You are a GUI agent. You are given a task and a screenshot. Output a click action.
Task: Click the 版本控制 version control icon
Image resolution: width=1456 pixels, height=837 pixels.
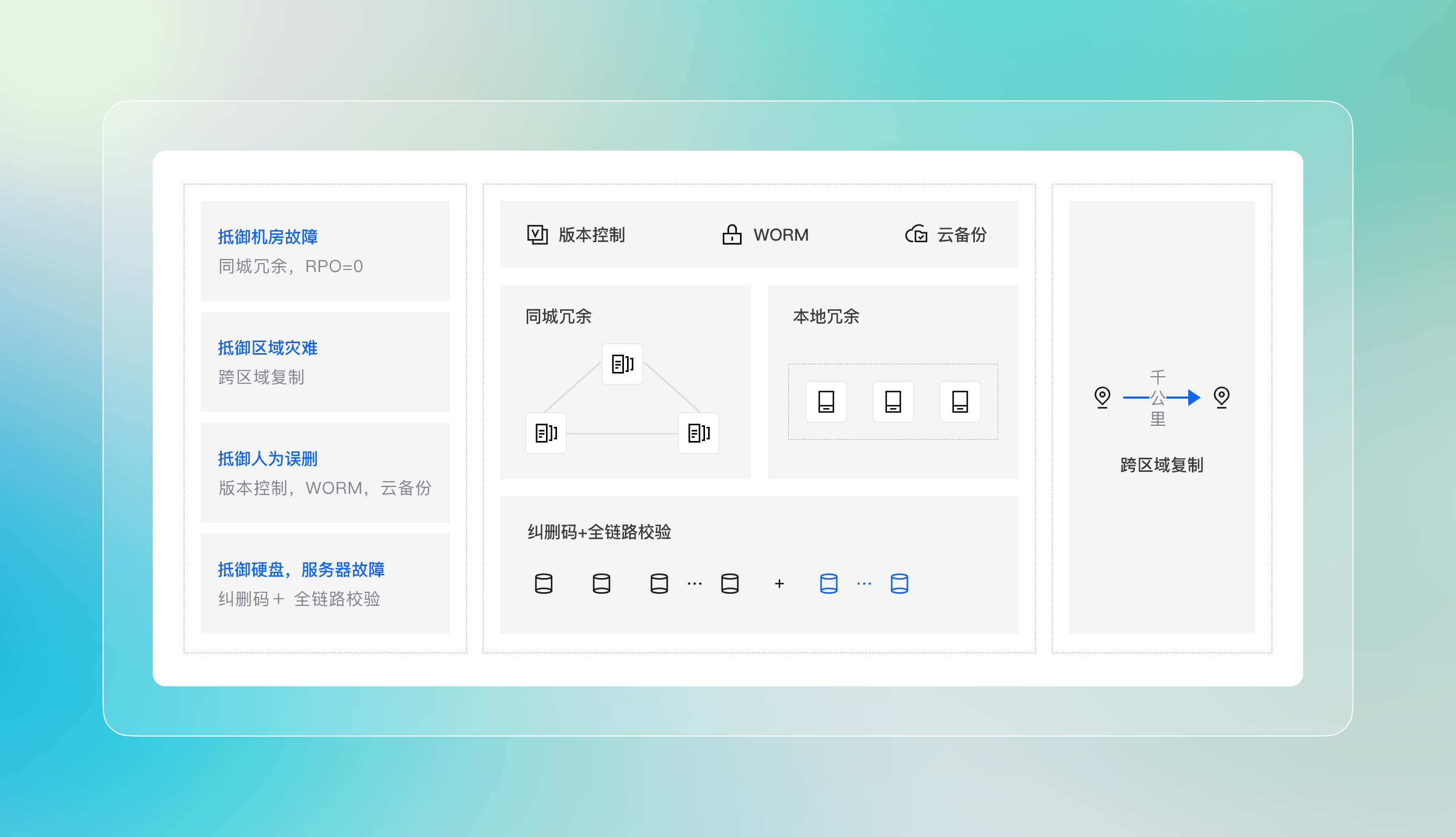click(x=537, y=234)
